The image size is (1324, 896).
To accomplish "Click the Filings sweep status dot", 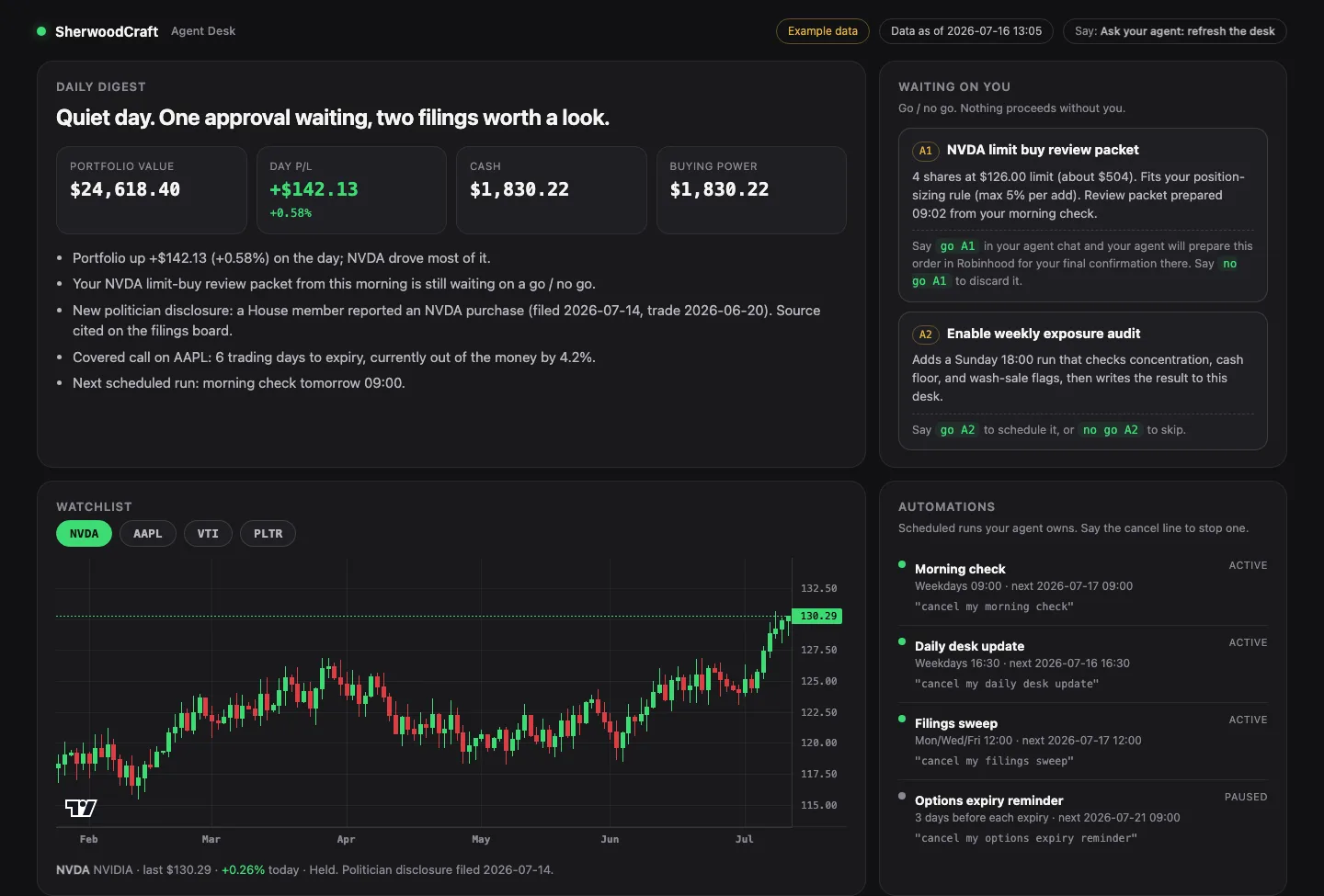I will pyautogui.click(x=902, y=719).
